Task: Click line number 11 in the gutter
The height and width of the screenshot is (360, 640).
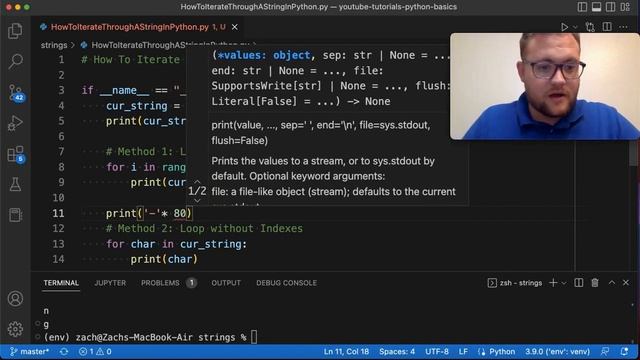Action: click(58, 213)
